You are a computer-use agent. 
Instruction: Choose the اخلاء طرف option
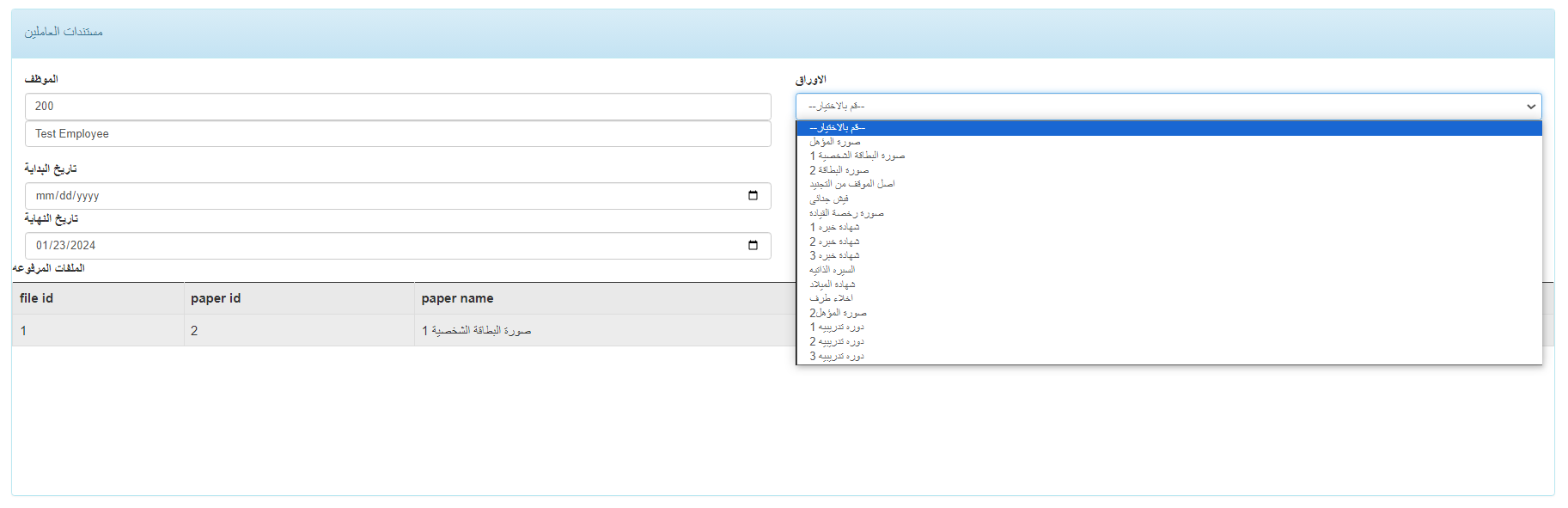point(831,298)
